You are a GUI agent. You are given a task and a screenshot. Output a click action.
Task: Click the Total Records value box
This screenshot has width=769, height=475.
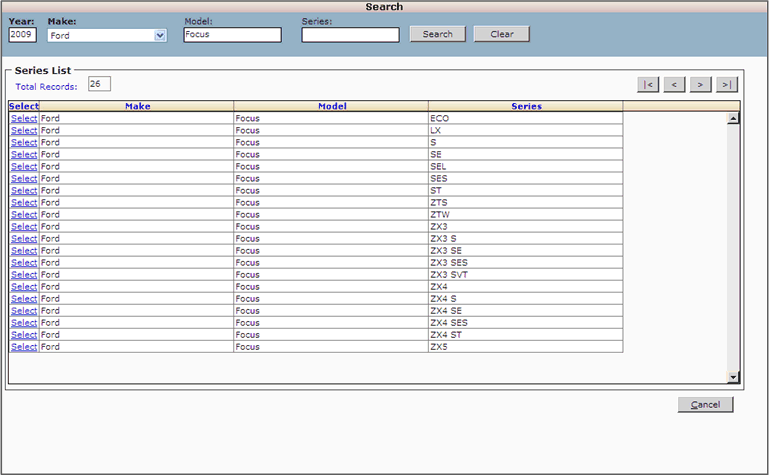[x=100, y=84]
